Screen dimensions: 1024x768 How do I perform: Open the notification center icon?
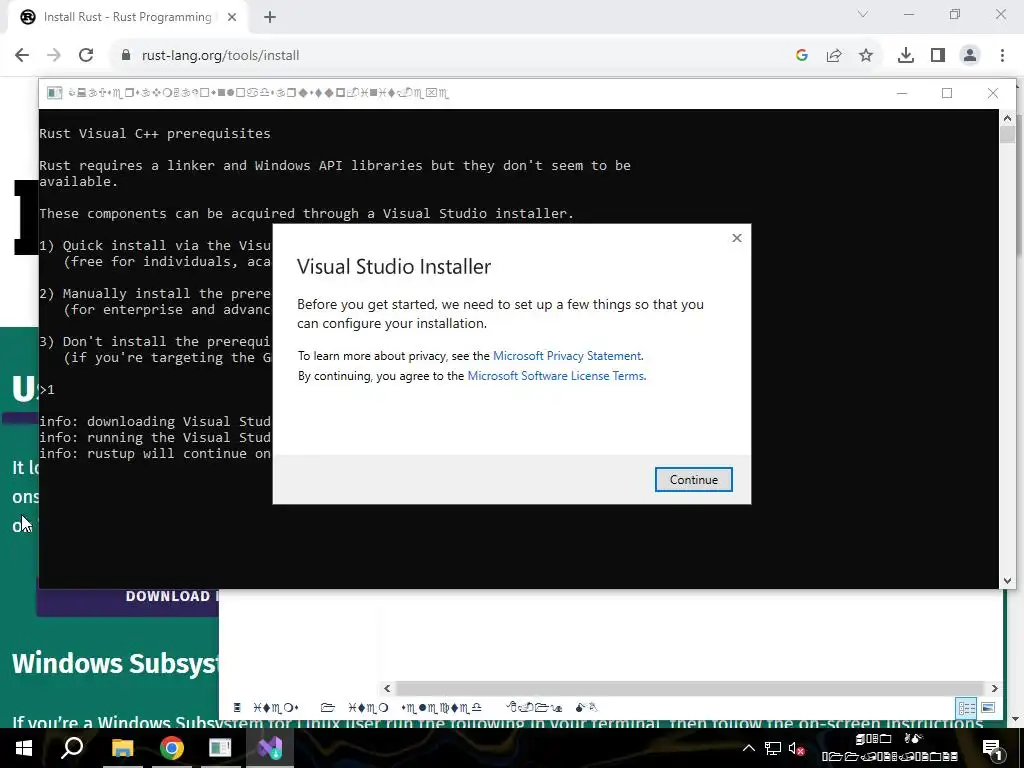[991, 748]
